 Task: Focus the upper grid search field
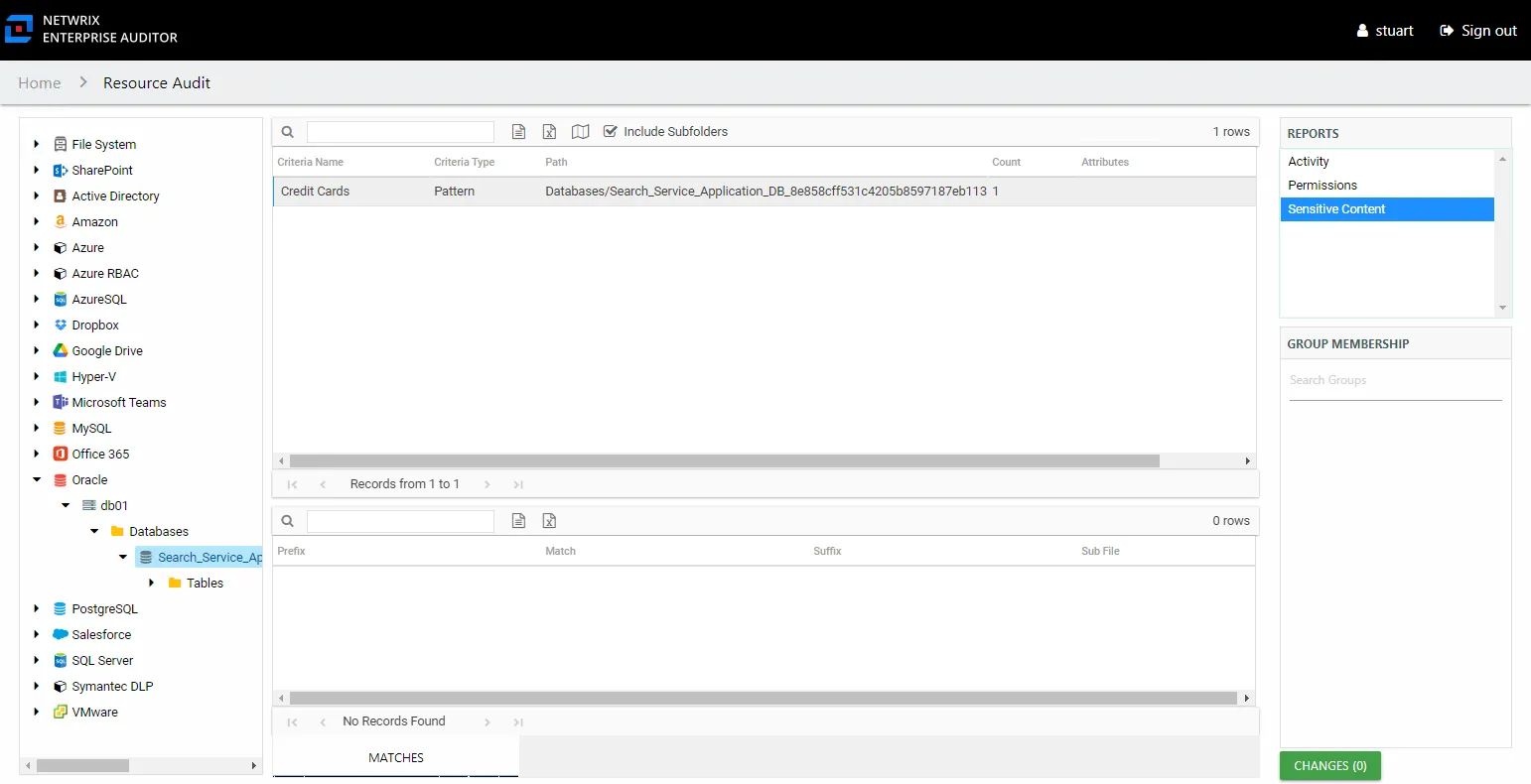pos(400,132)
